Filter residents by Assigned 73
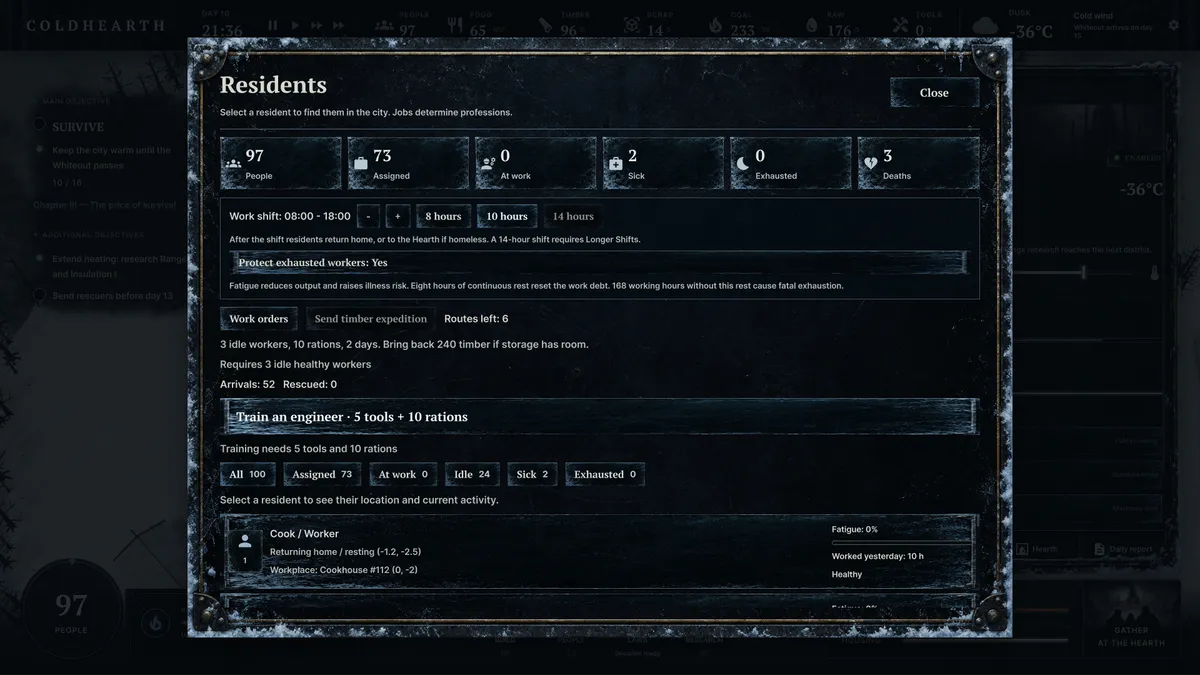This screenshot has height=675, width=1200. click(322, 474)
